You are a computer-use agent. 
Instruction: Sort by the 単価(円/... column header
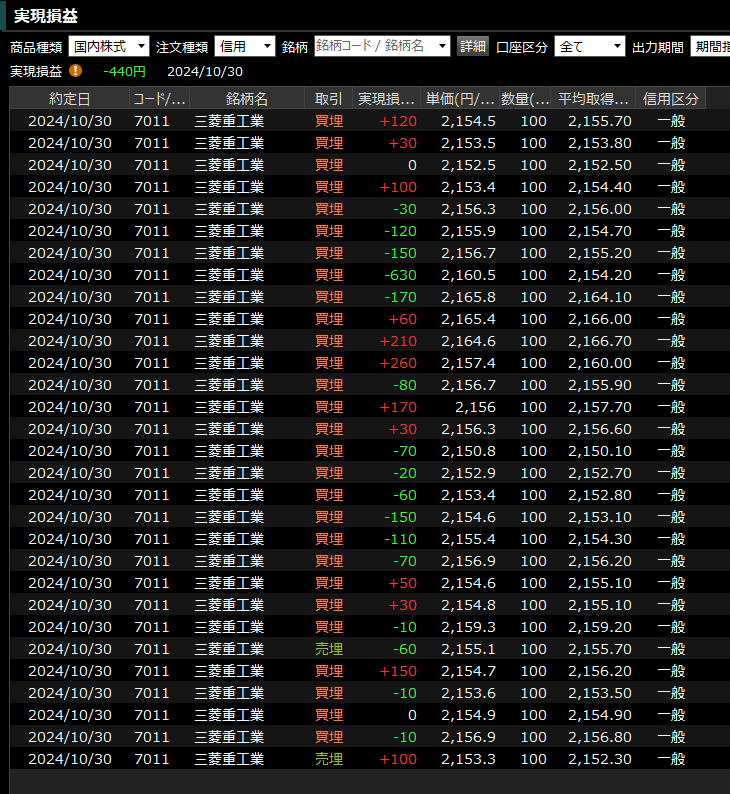pyautogui.click(x=460, y=98)
